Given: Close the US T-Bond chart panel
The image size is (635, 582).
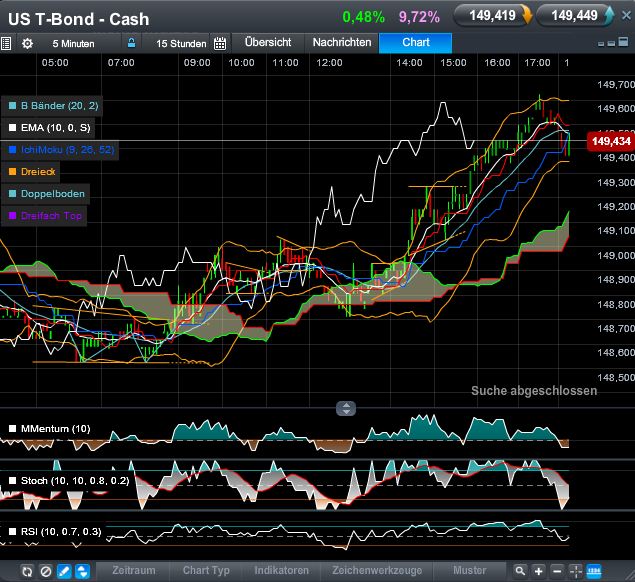Looking at the screenshot, I should (626, 15).
